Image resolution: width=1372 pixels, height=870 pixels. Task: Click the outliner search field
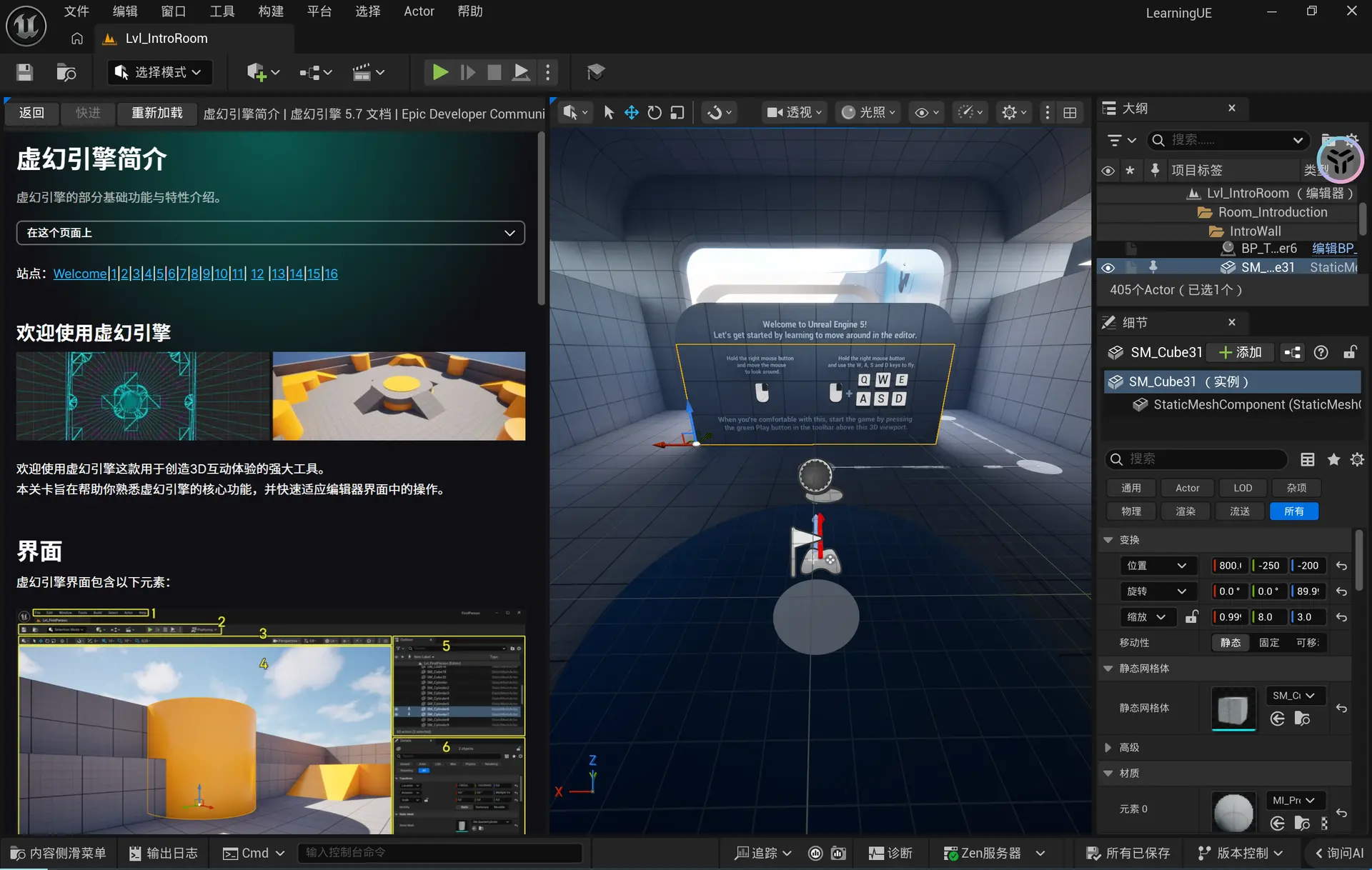[1228, 139]
